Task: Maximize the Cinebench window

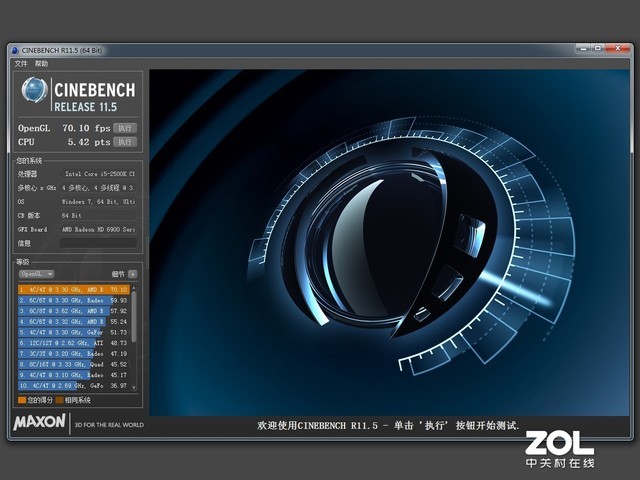Action: click(x=598, y=49)
